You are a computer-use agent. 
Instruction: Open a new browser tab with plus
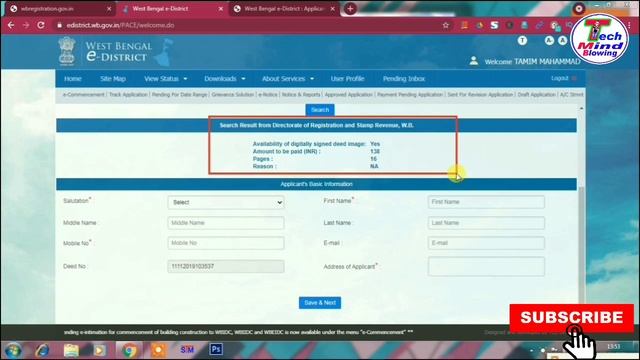tap(350, 9)
